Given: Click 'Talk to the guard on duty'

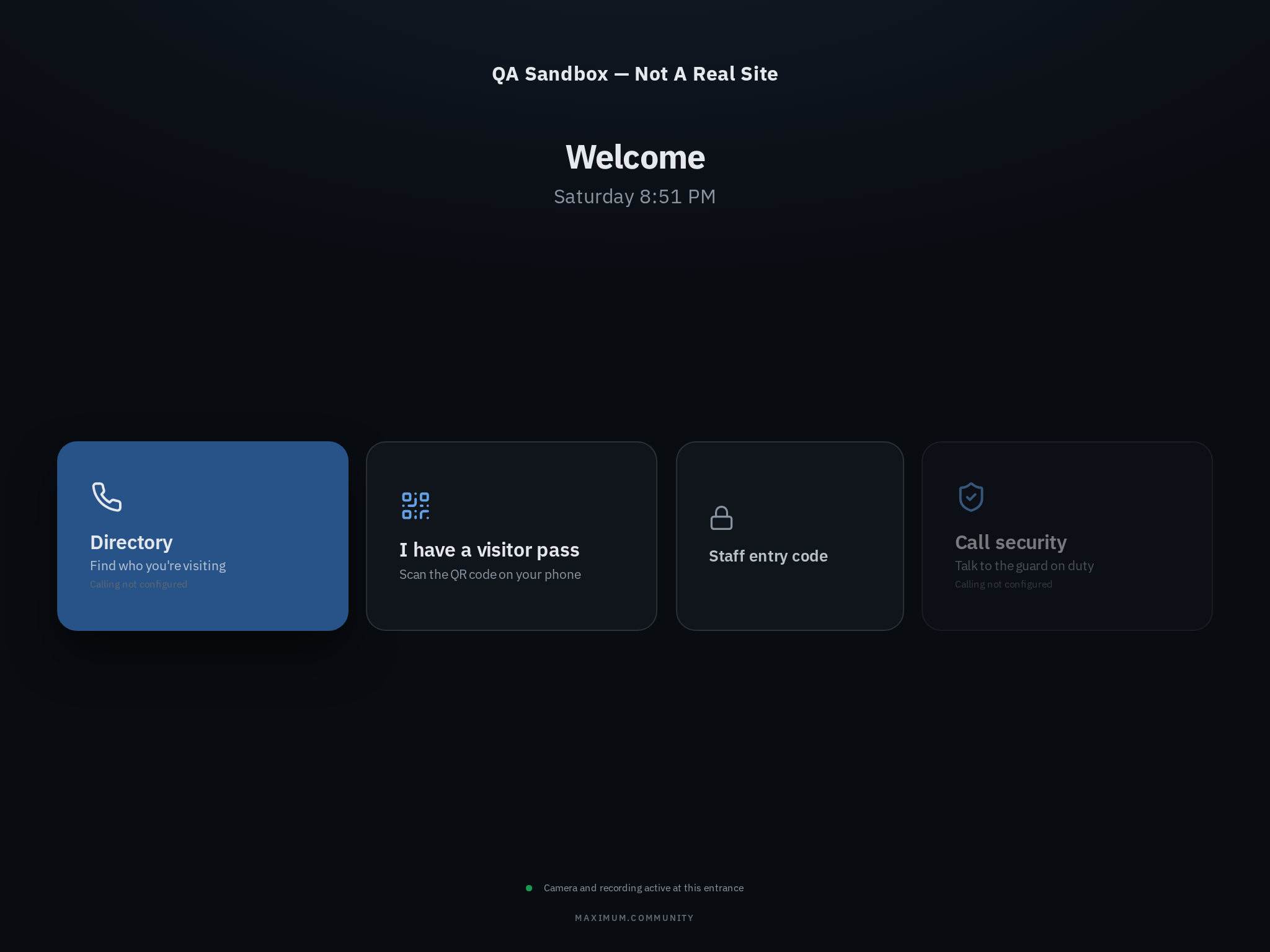Looking at the screenshot, I should (x=1024, y=566).
